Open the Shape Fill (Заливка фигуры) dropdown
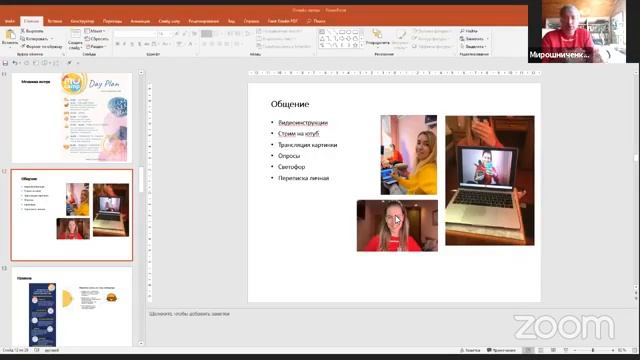 (432, 31)
